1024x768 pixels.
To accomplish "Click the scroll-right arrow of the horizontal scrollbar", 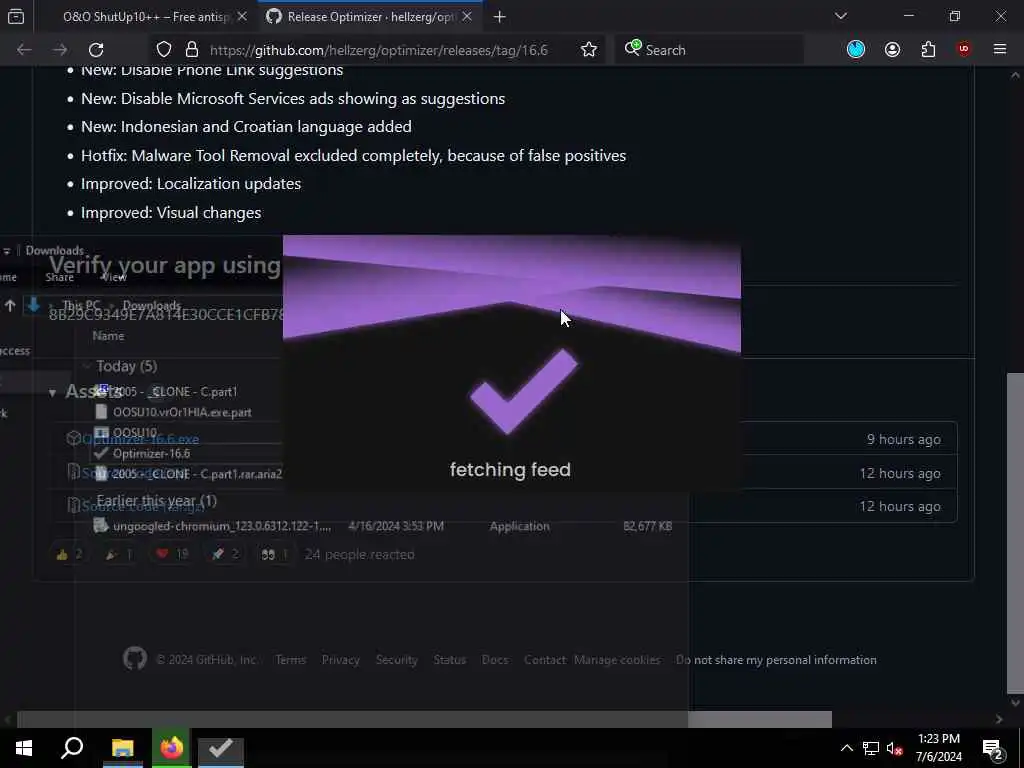I will pos(999,719).
